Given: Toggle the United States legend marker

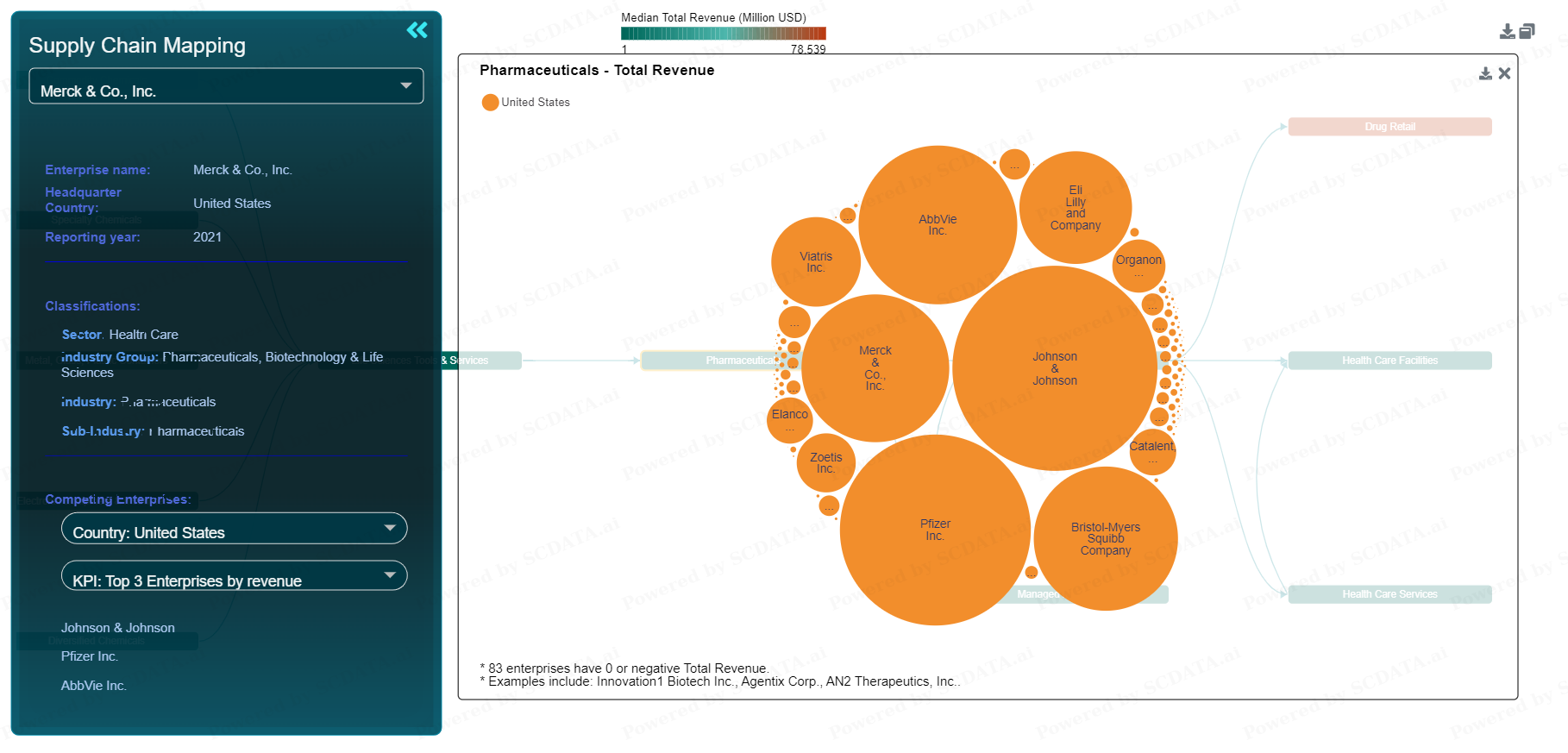Looking at the screenshot, I should 490,103.
